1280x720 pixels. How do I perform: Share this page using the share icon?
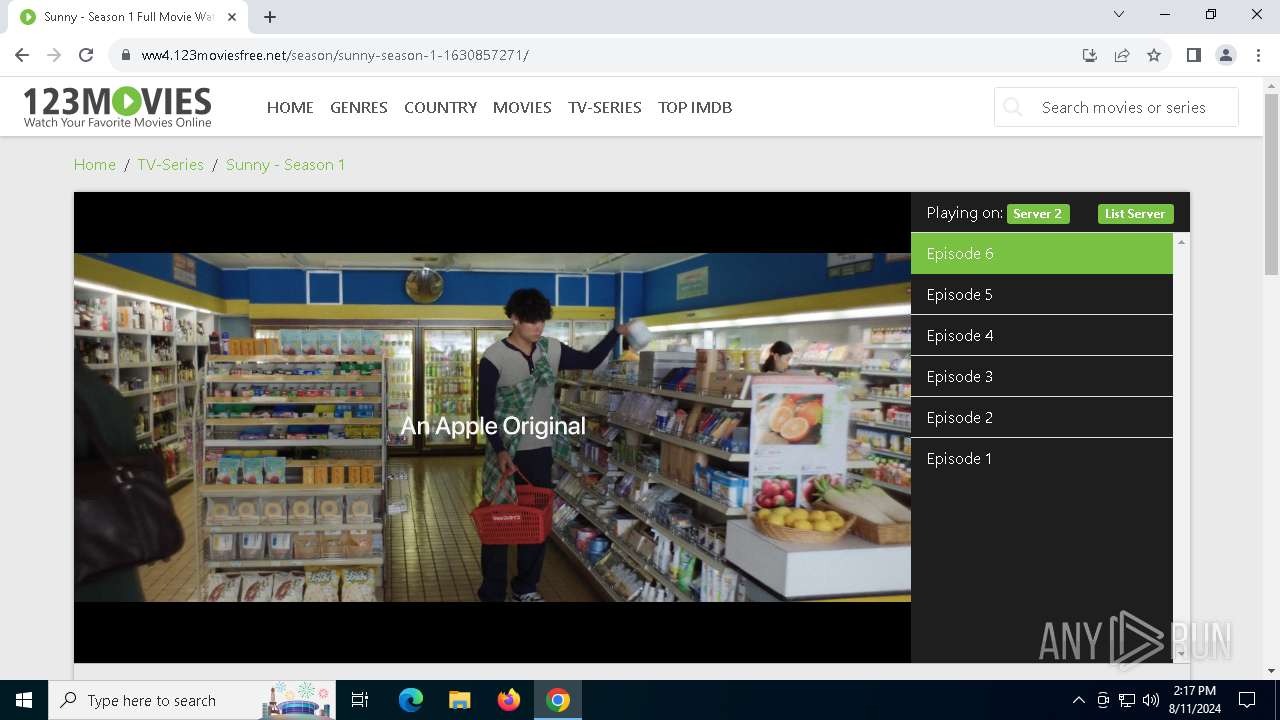pyautogui.click(x=1122, y=55)
